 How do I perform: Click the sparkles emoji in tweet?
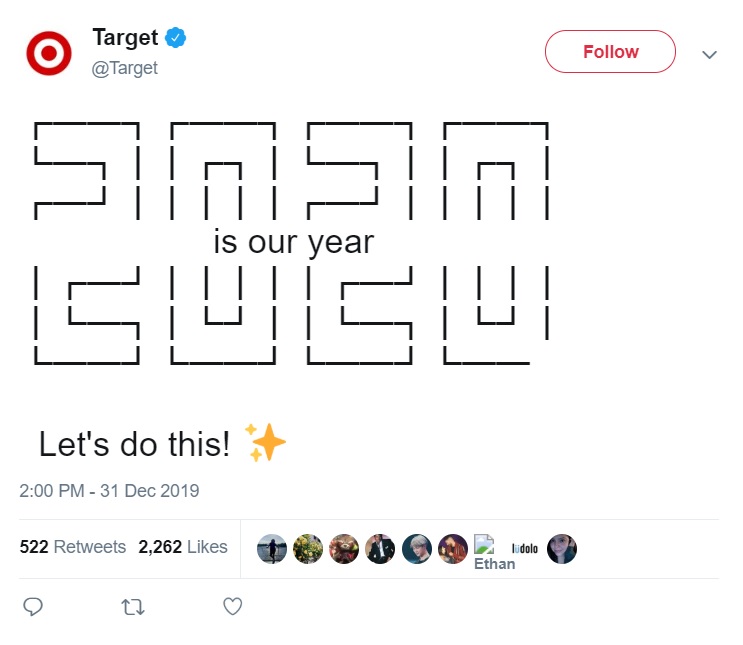coord(265,442)
